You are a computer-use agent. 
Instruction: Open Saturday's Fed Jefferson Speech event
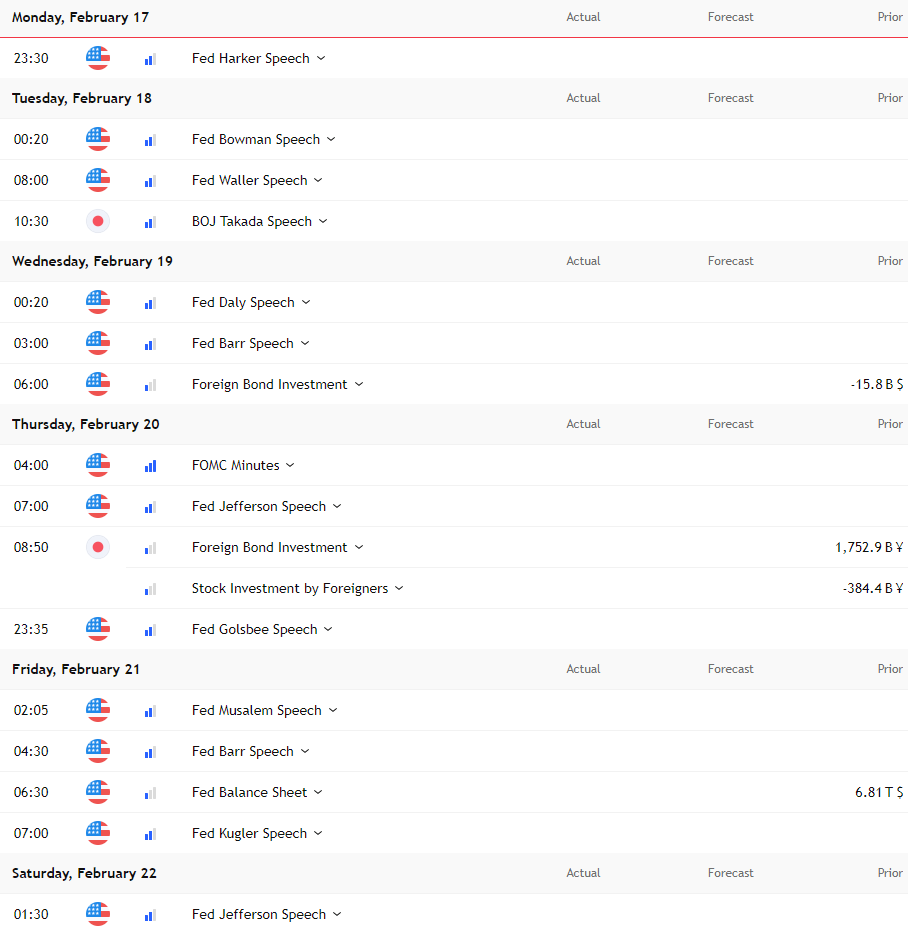tap(259, 914)
